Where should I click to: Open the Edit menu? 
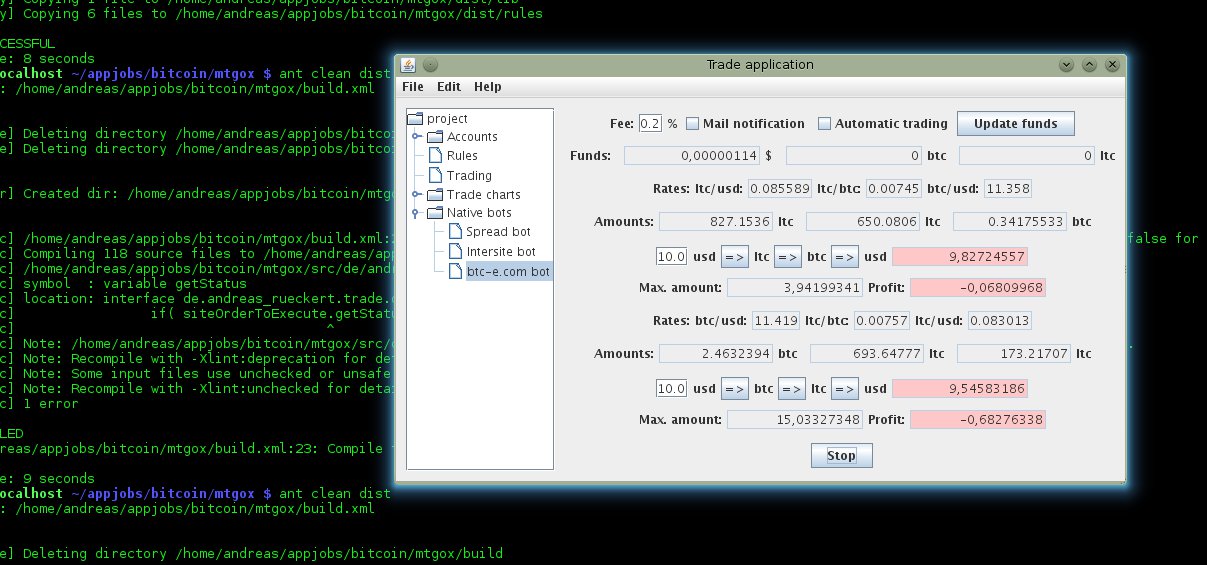[x=449, y=87]
